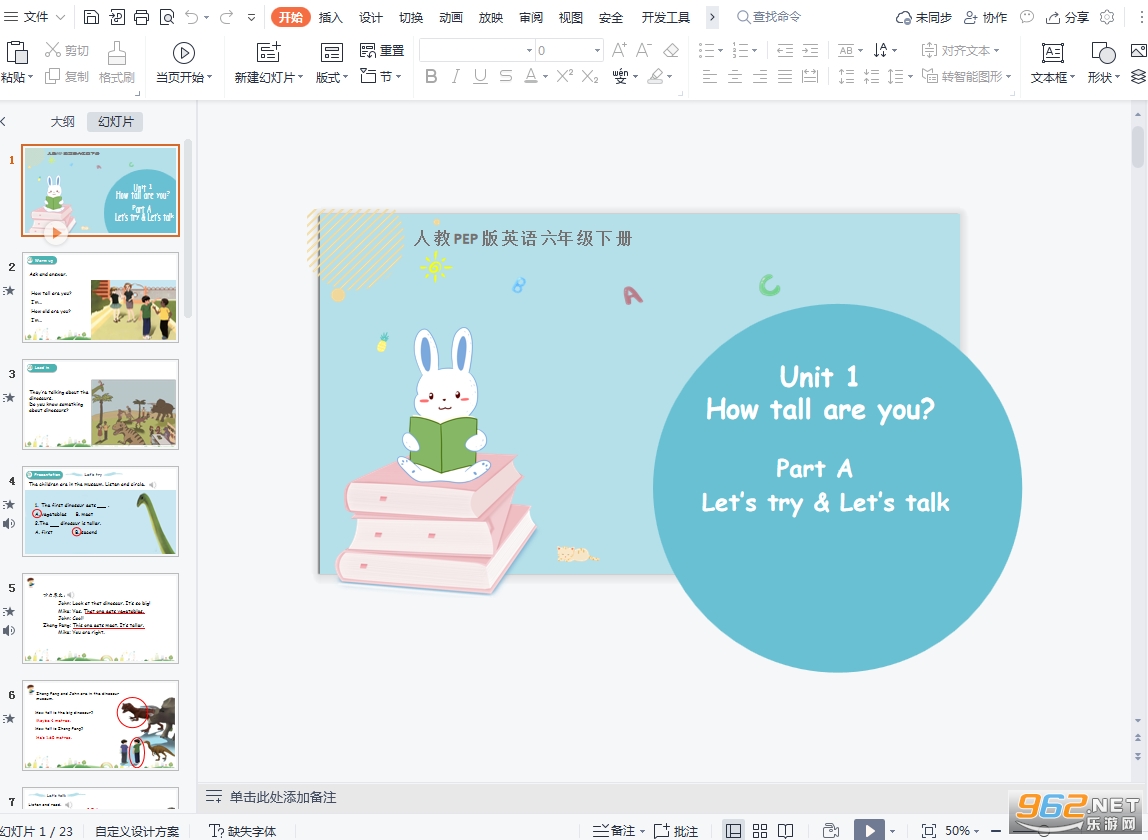Image resolution: width=1148 pixels, height=840 pixels.
Task: Toggle Underline formatting
Action: point(480,76)
